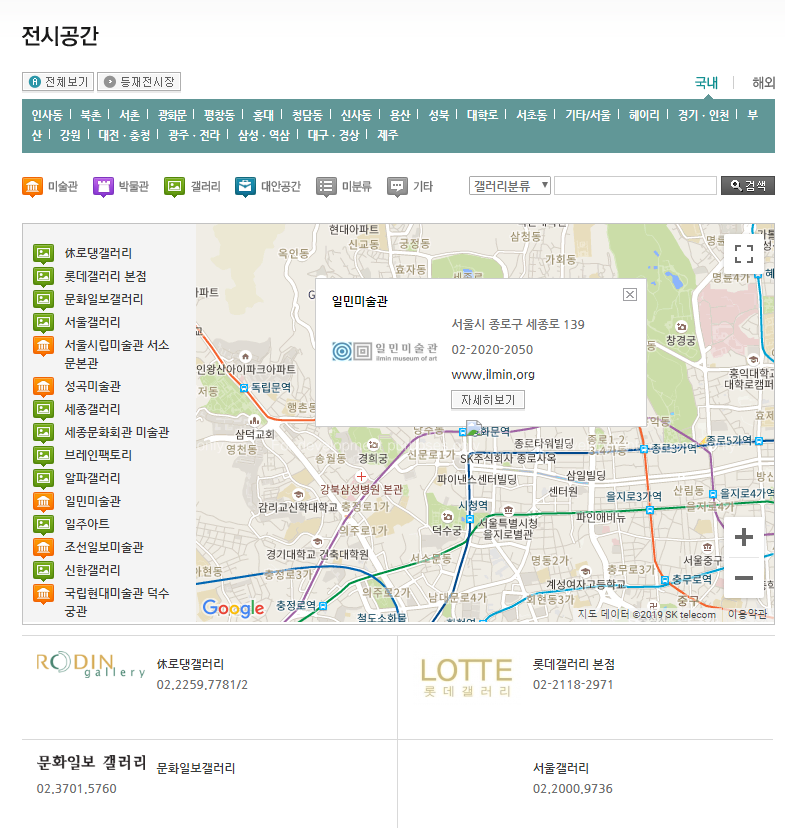Zoom out on the map with minus
The height and width of the screenshot is (828, 785).
(743, 578)
